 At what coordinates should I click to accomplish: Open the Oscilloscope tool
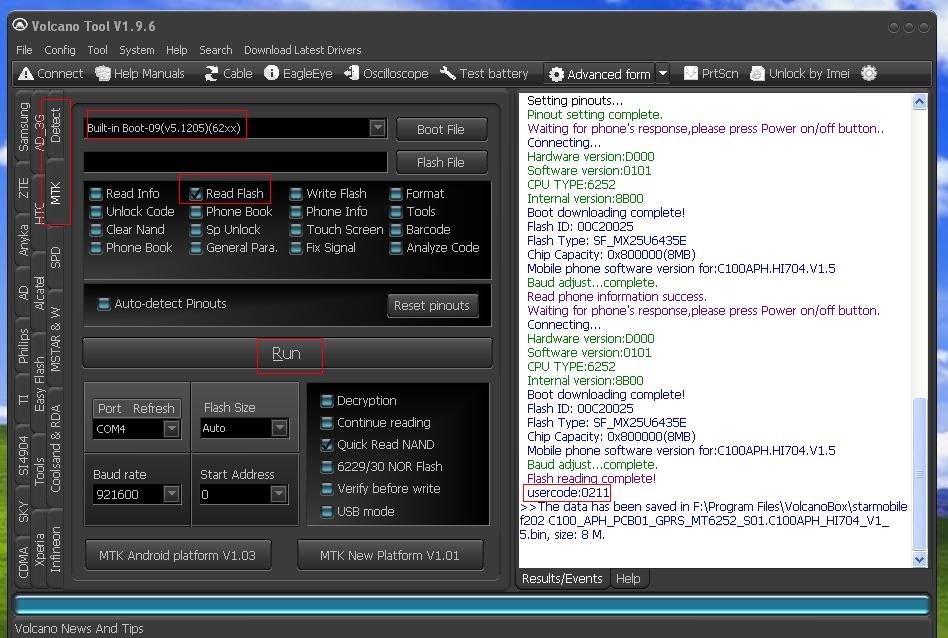[386, 74]
